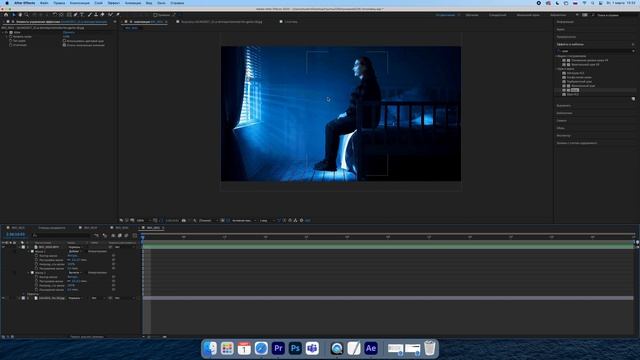The height and width of the screenshot is (360, 640).
Task: Open Premiere Pro from the Dock
Action: pos(278,348)
